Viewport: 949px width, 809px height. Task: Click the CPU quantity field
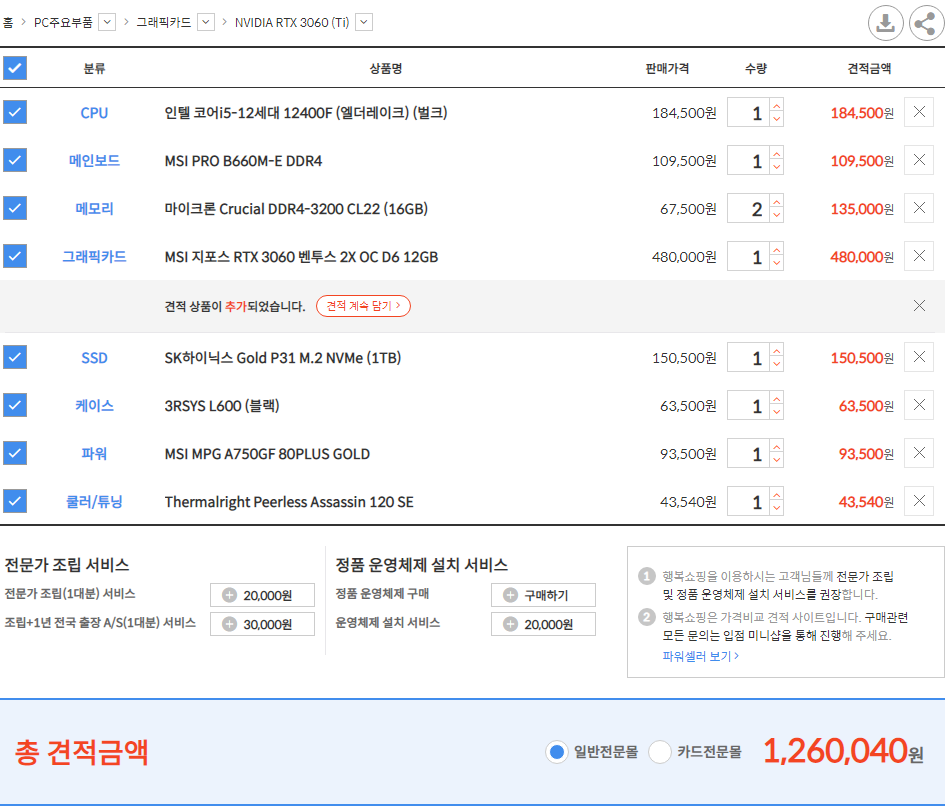tap(748, 113)
